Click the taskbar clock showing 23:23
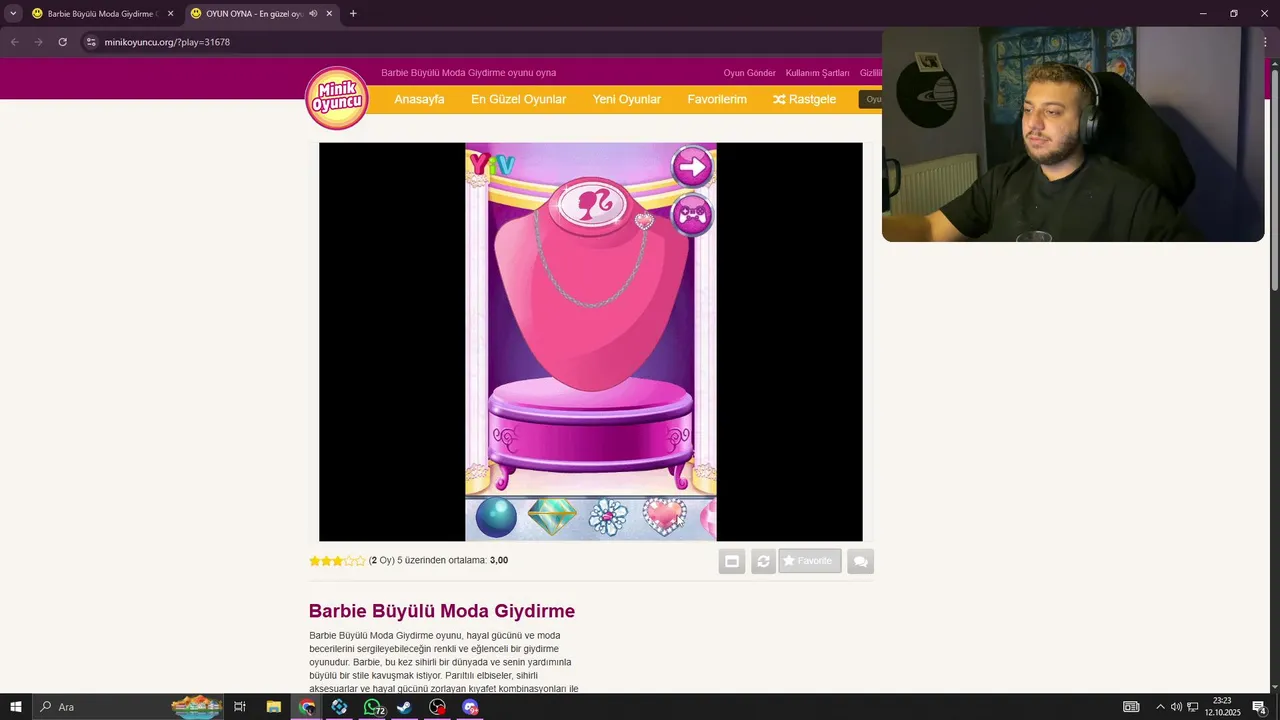 1222,707
